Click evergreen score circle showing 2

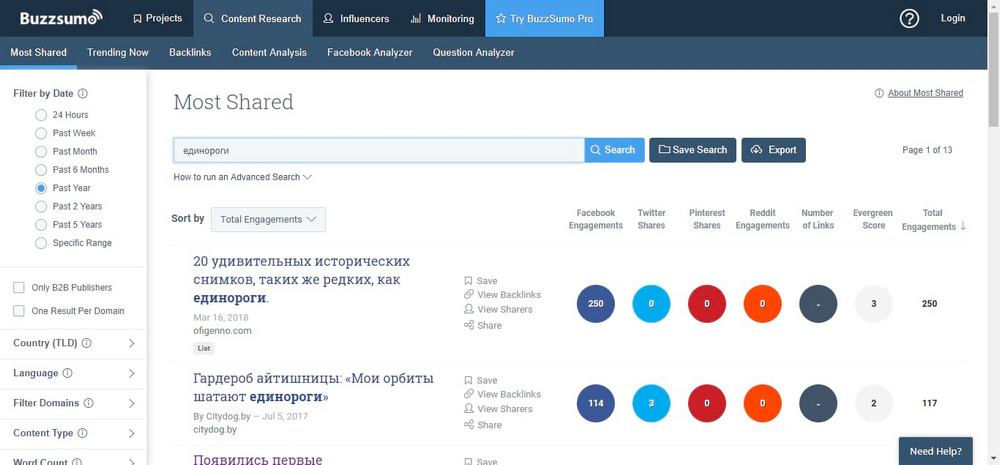click(x=874, y=403)
